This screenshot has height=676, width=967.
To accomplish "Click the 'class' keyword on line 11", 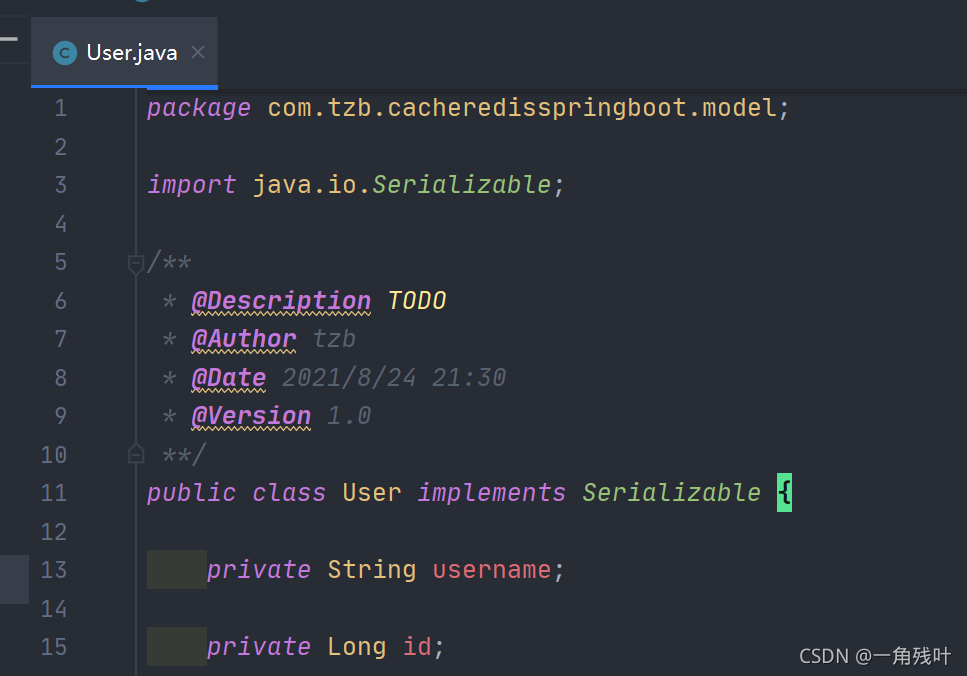I will coord(289,493).
